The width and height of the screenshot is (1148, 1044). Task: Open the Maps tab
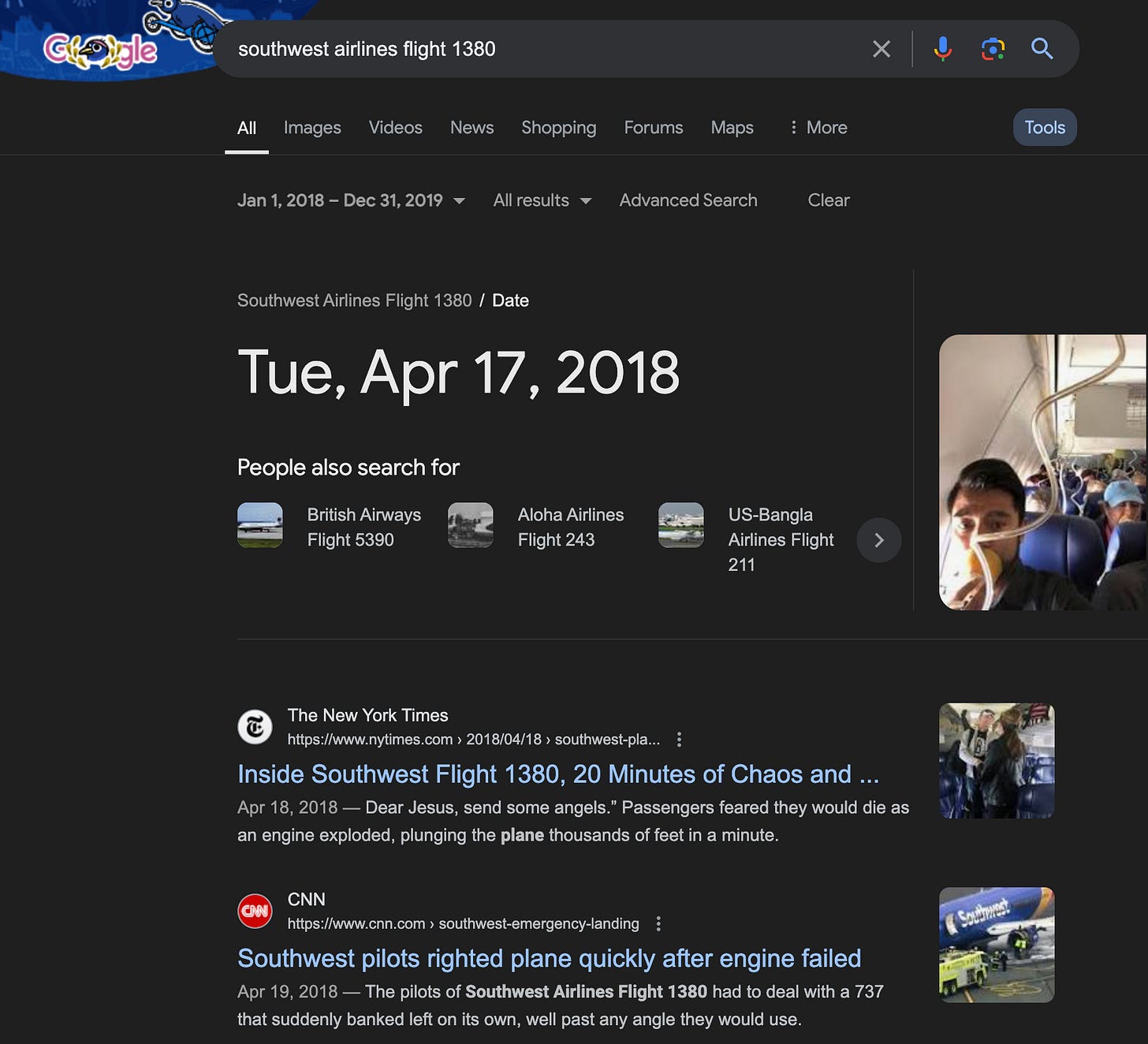pyautogui.click(x=732, y=128)
